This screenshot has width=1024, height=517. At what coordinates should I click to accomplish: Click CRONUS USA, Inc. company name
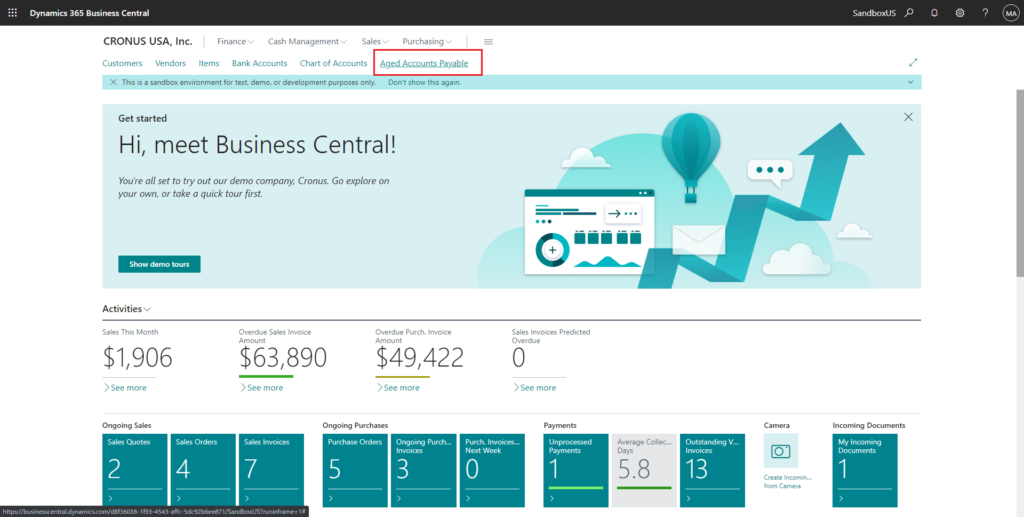(148, 41)
